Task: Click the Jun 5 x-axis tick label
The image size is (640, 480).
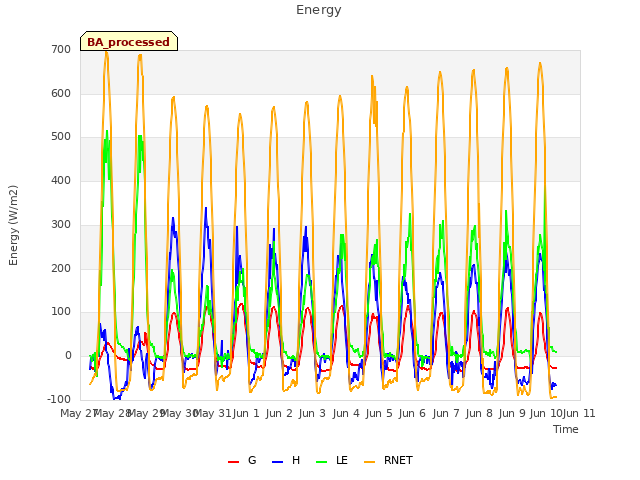Action: tap(379, 413)
